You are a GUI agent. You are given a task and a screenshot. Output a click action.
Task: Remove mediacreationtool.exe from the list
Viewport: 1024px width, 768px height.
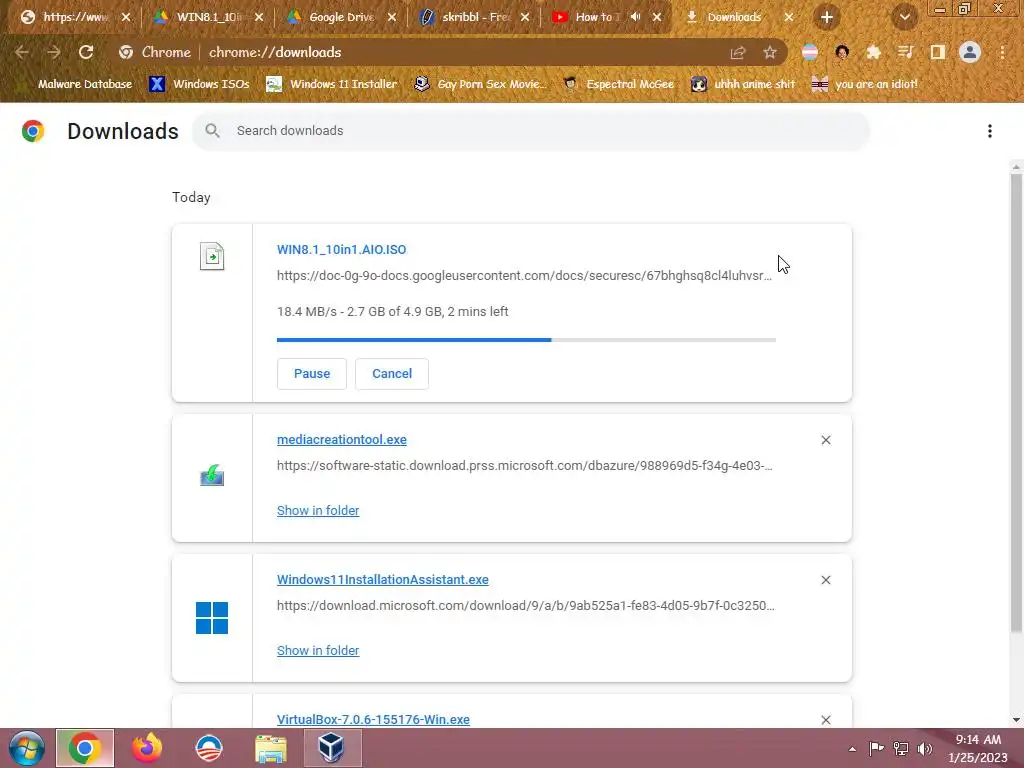coord(826,440)
